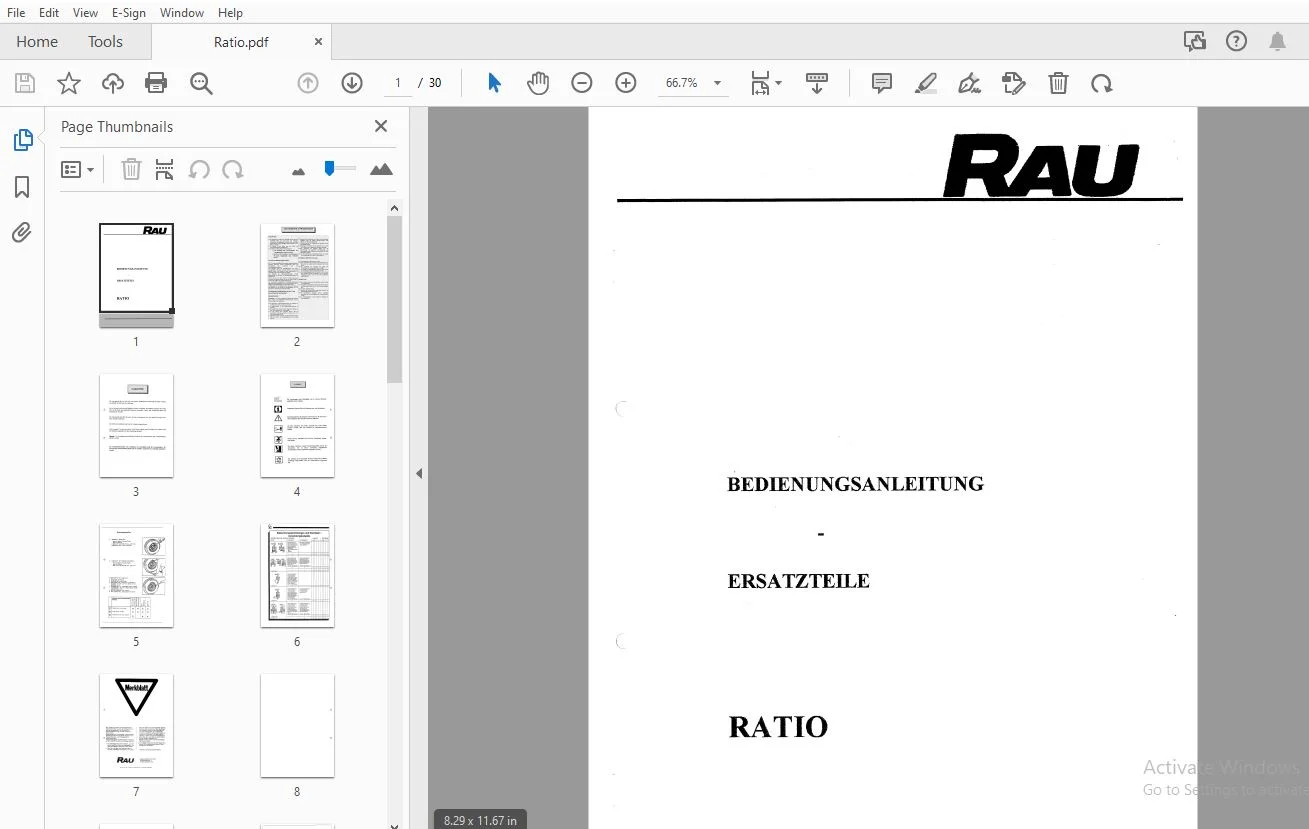Screen dimensions: 1309x829
Task: Delete page using main toolbar trash icon
Action: [1058, 83]
